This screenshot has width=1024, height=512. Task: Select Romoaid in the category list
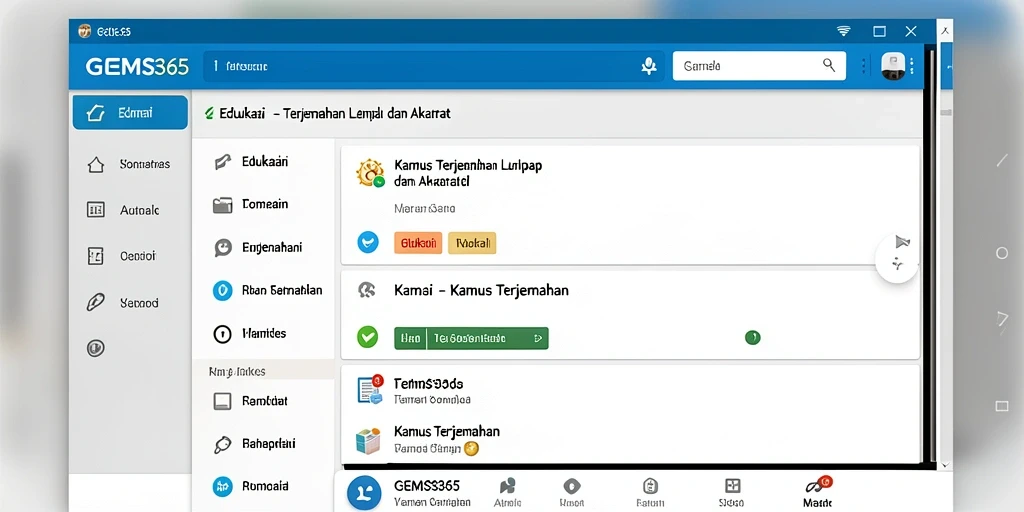(x=265, y=486)
